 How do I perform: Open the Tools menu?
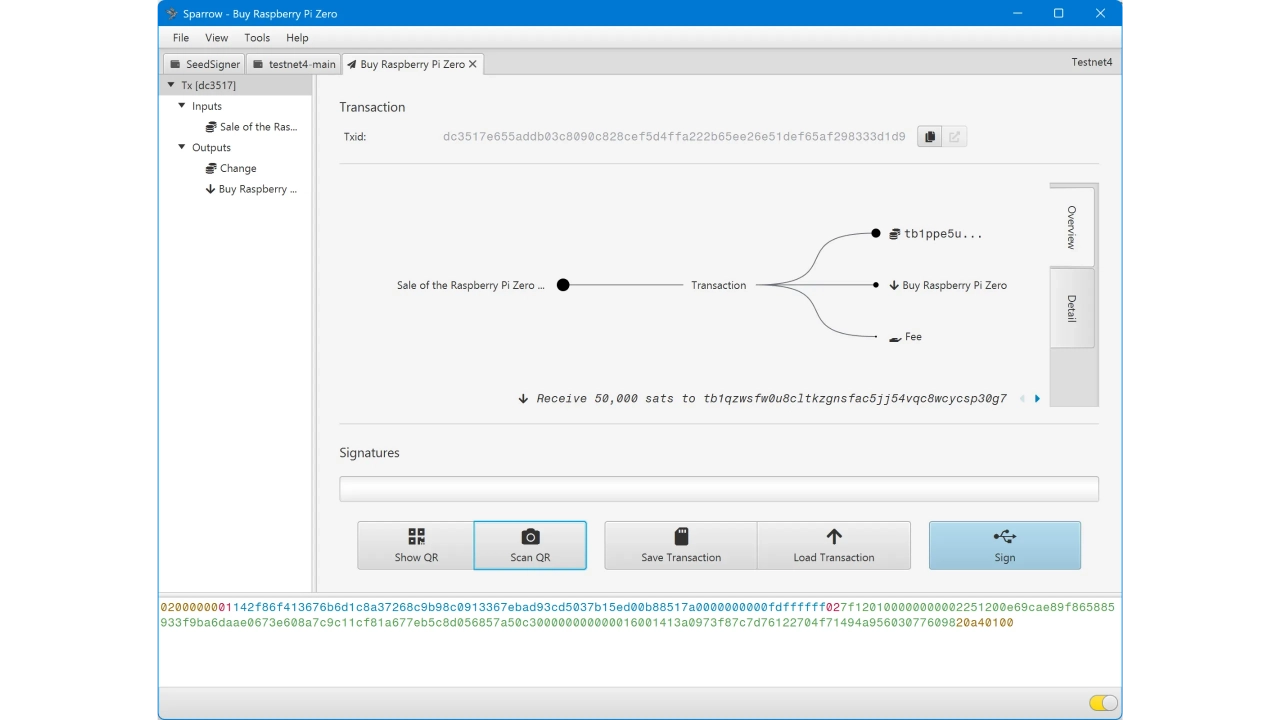[257, 38]
